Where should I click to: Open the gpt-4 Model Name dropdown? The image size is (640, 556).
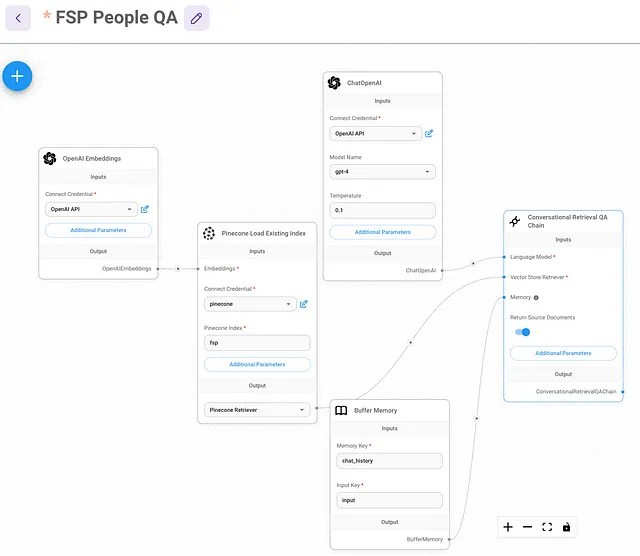pyautogui.click(x=382, y=172)
